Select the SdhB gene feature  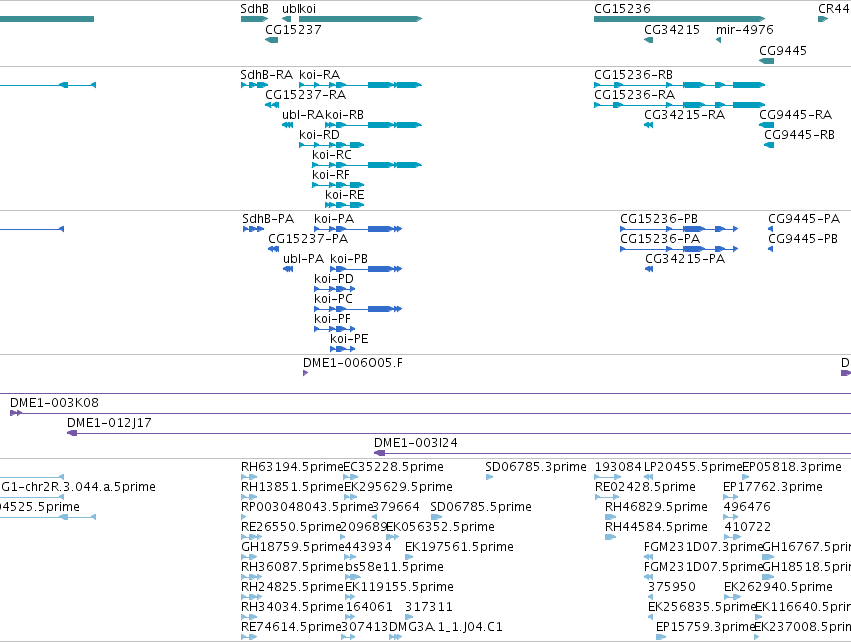click(255, 19)
